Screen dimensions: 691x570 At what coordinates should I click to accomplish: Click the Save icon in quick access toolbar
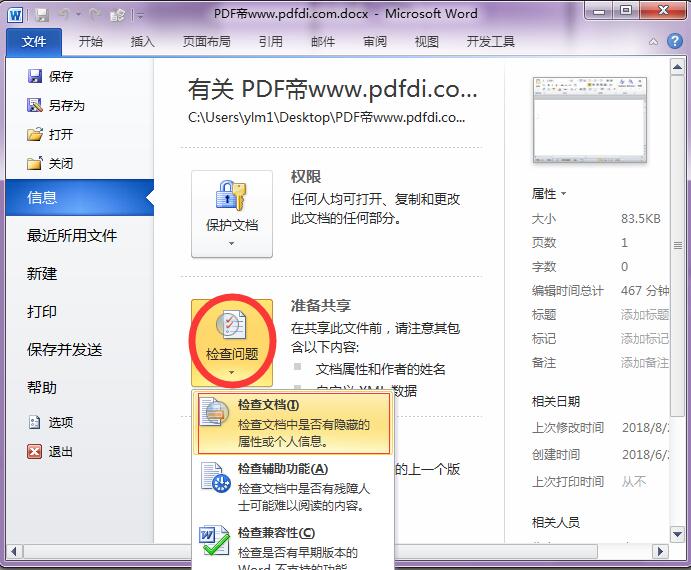42,15
